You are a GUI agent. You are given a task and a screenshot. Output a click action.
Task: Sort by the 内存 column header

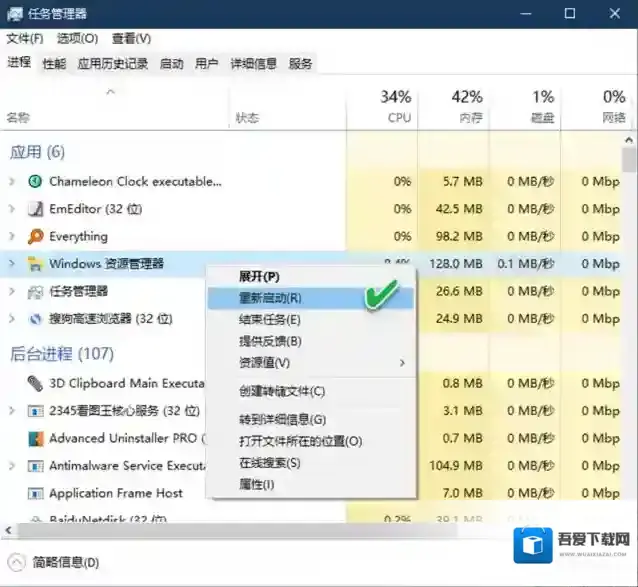coord(453,106)
